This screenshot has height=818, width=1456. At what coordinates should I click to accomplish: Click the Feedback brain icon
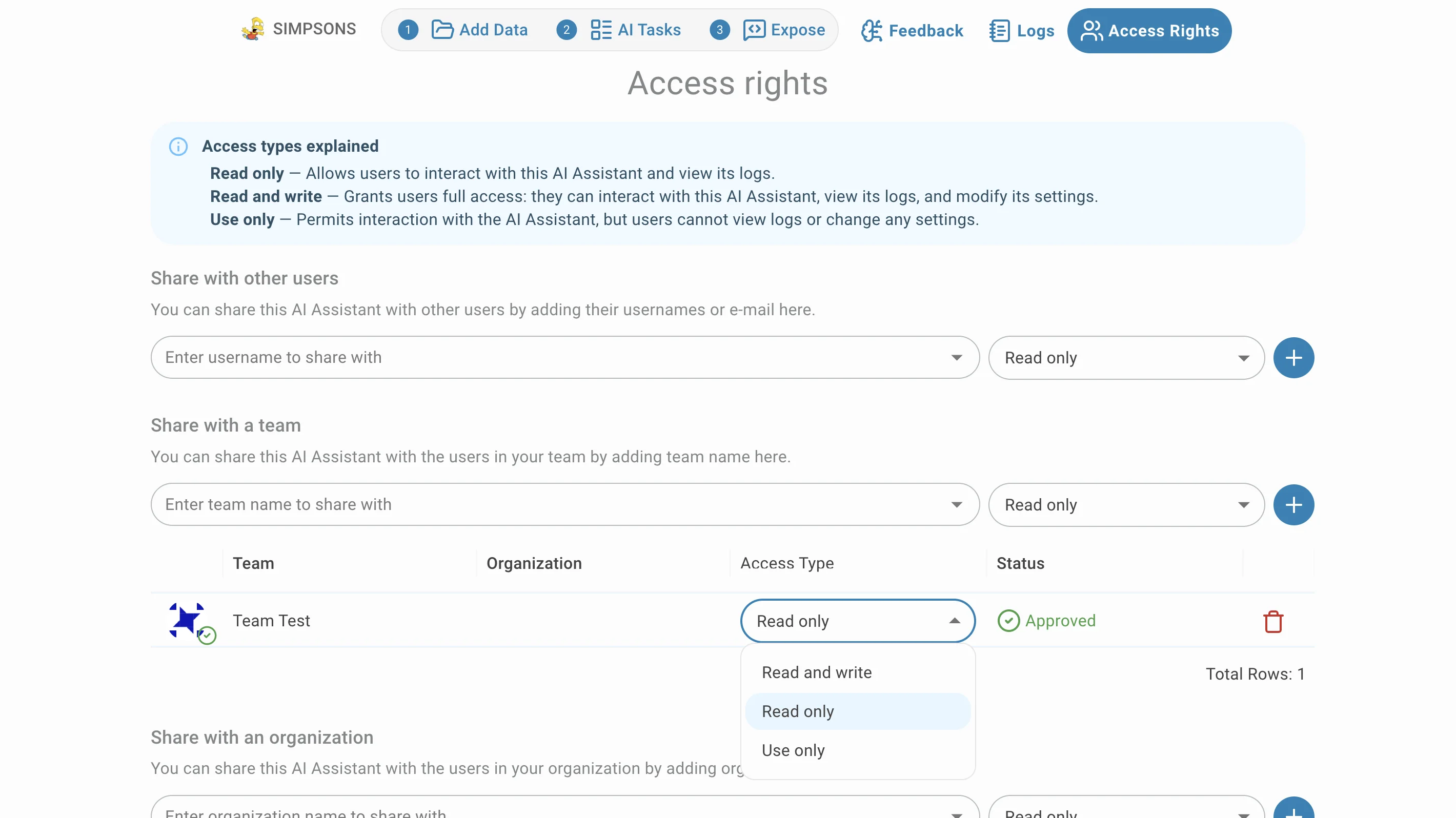tap(871, 31)
